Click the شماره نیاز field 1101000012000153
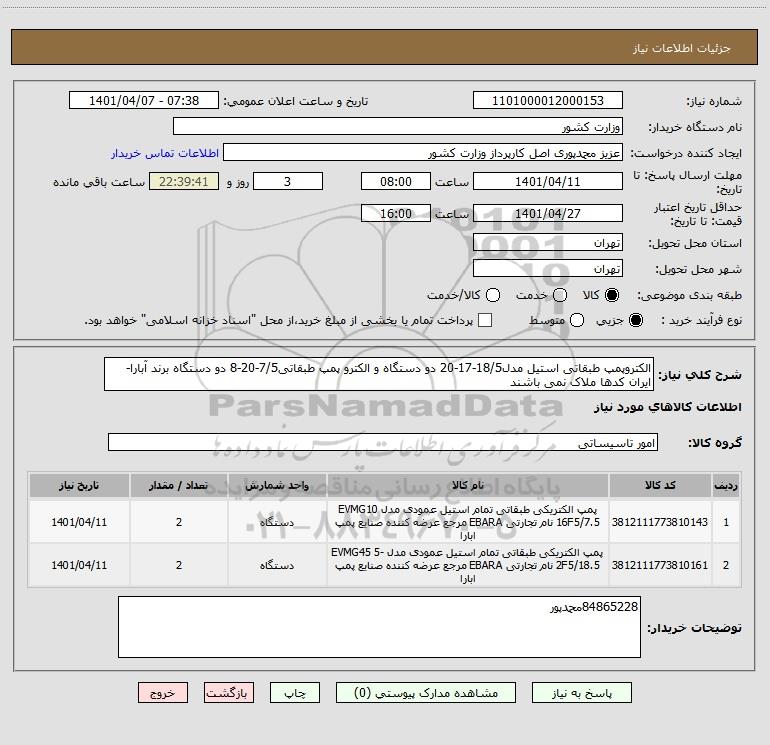The height and width of the screenshot is (745, 770). [548, 101]
